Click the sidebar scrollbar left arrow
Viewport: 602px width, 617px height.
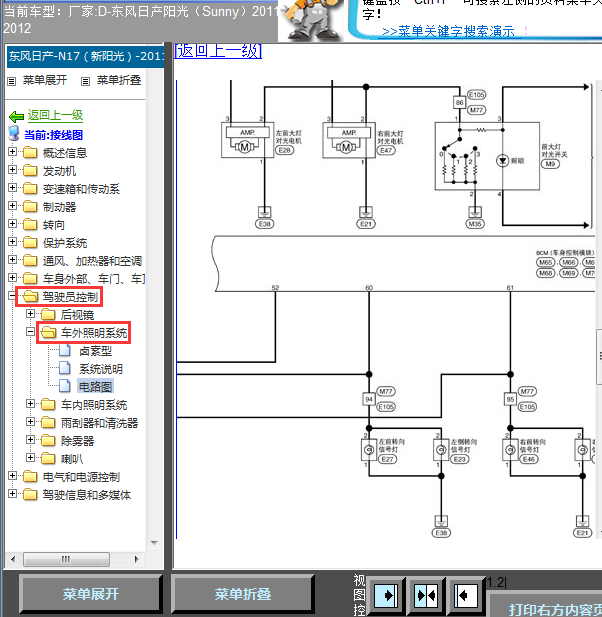tap(13, 559)
